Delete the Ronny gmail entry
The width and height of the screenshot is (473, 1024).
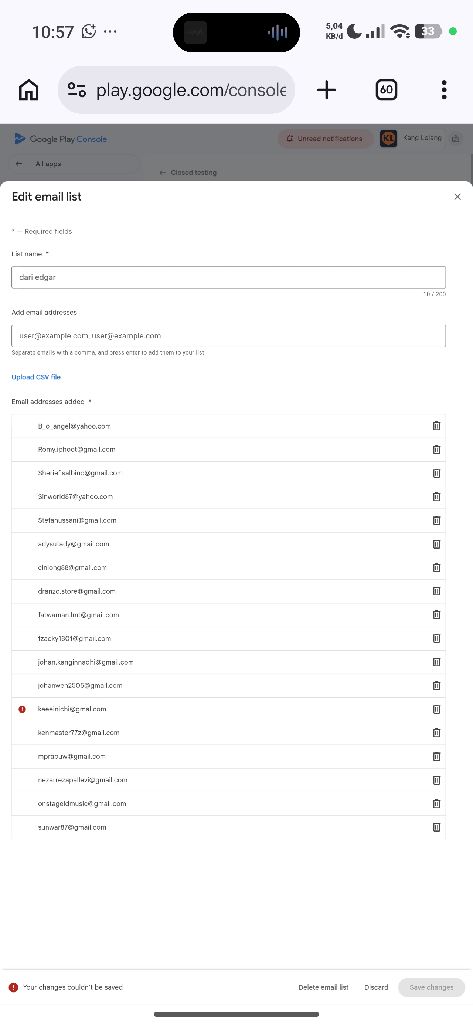pos(436,449)
